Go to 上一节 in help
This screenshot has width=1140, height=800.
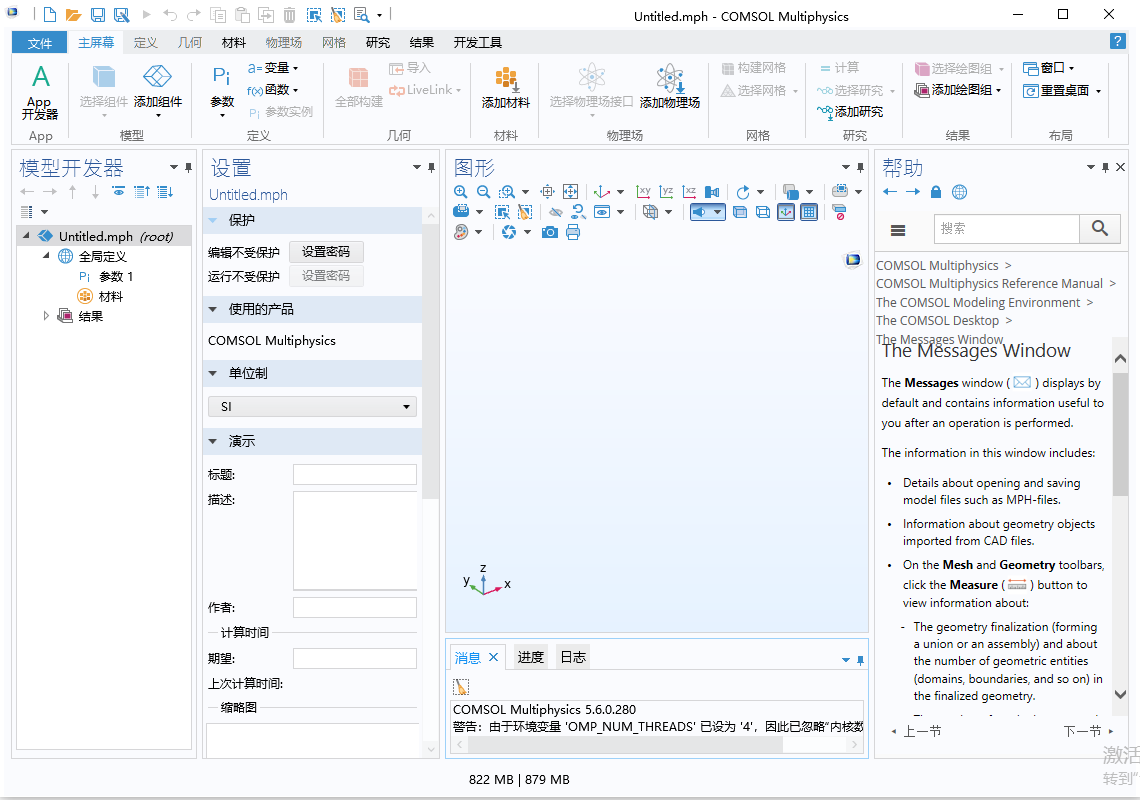click(916, 731)
